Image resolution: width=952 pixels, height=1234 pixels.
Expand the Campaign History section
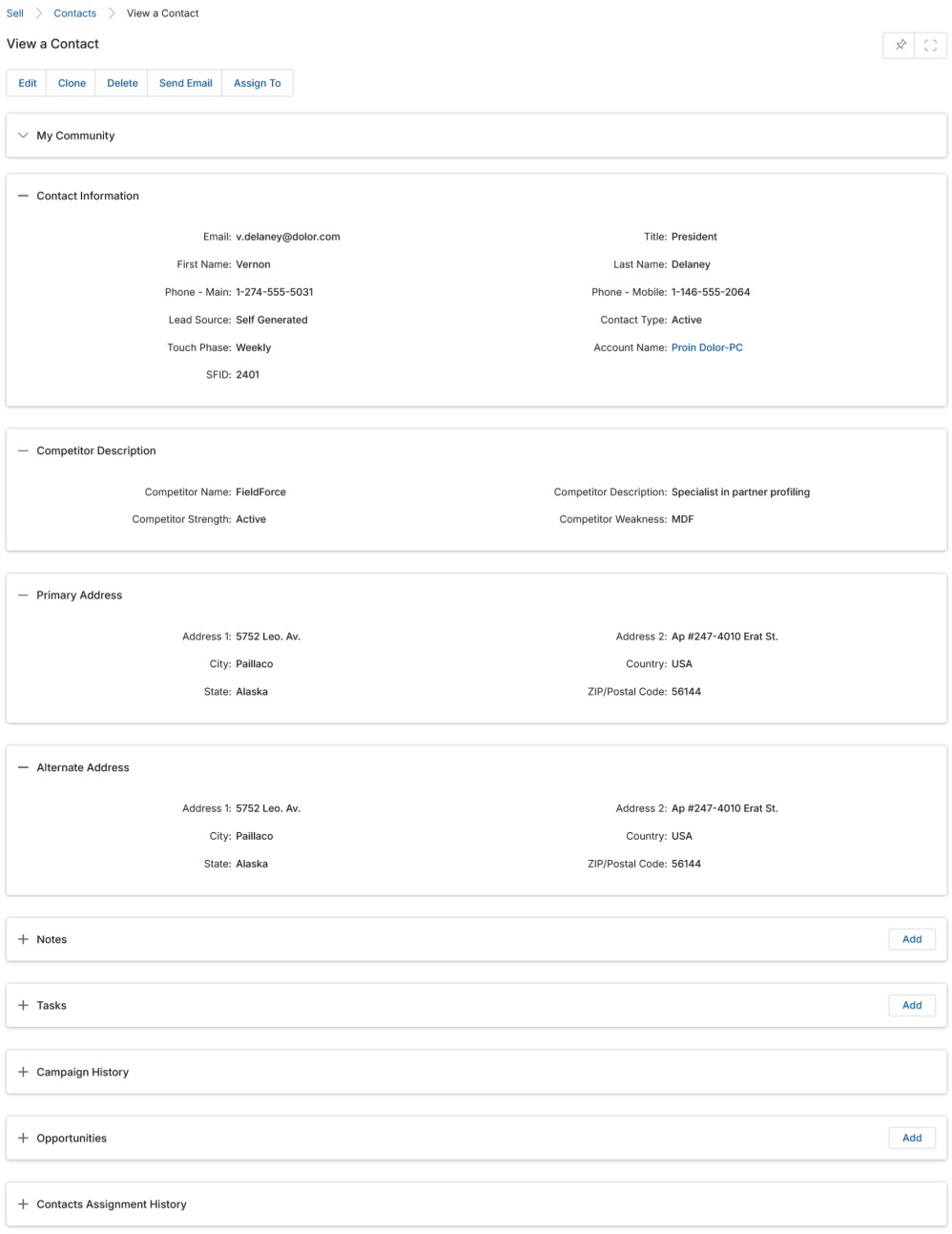click(x=24, y=1072)
